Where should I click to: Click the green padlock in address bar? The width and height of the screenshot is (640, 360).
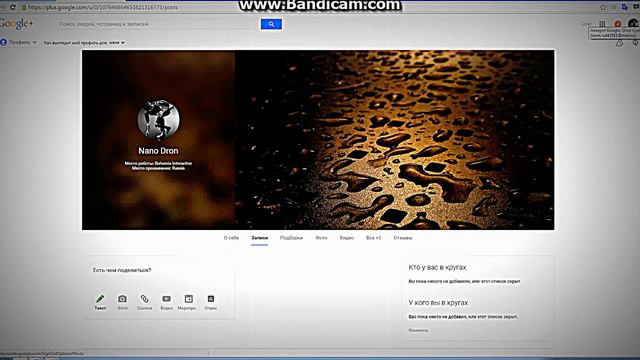(x=24, y=7)
